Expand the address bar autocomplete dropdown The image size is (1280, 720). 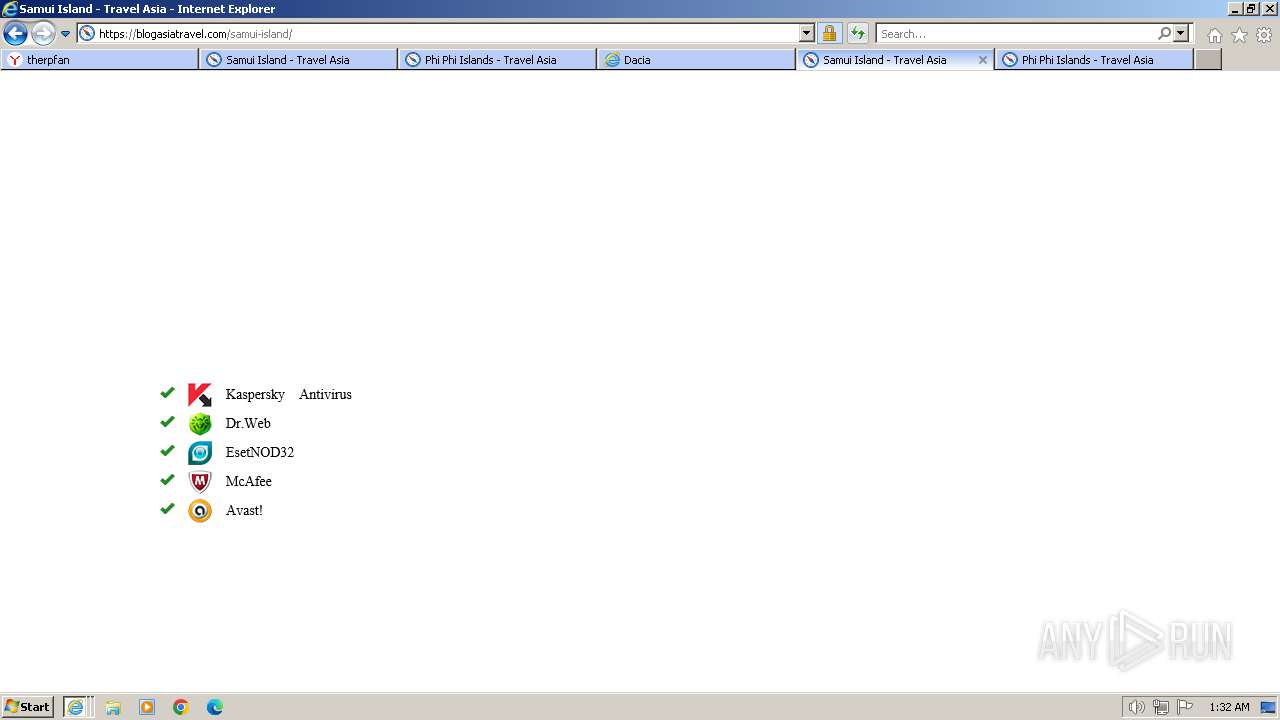click(807, 33)
